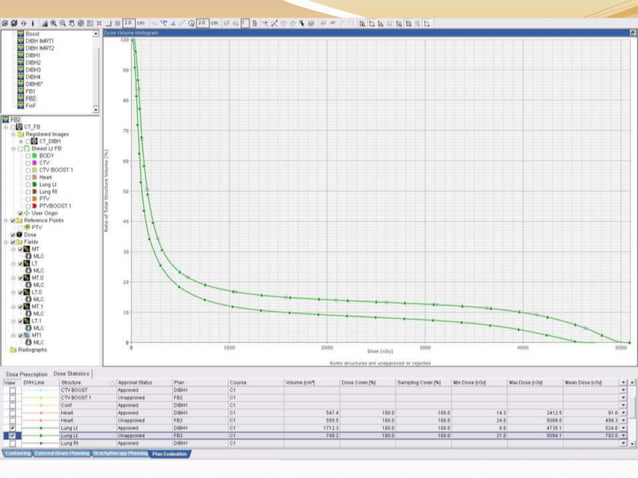The height and width of the screenshot is (478, 638).
Task: Click the MLC icon under field MT
Action: click(28, 257)
